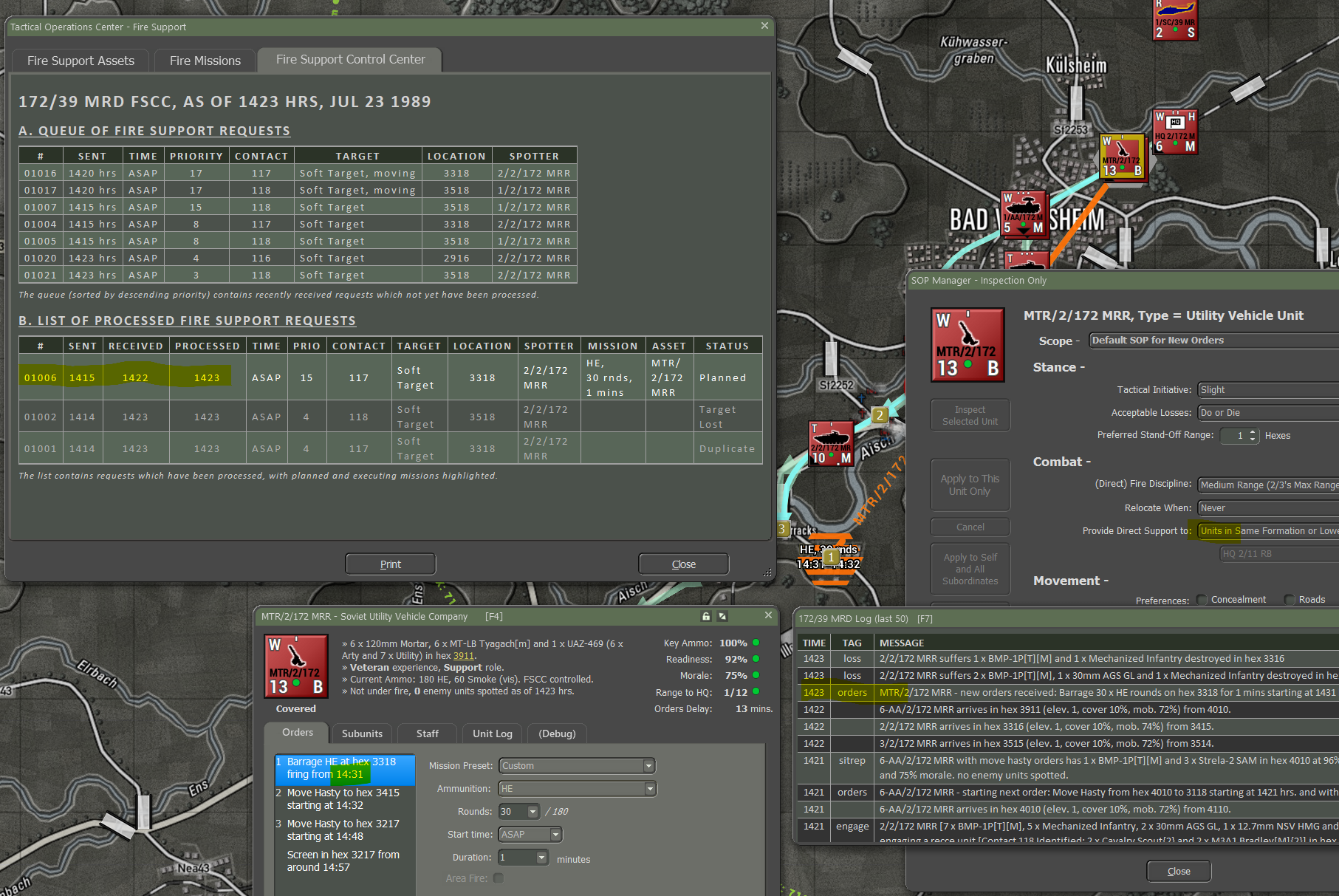The height and width of the screenshot is (896, 1339).
Task: Open the Staff tab
Action: [427, 733]
